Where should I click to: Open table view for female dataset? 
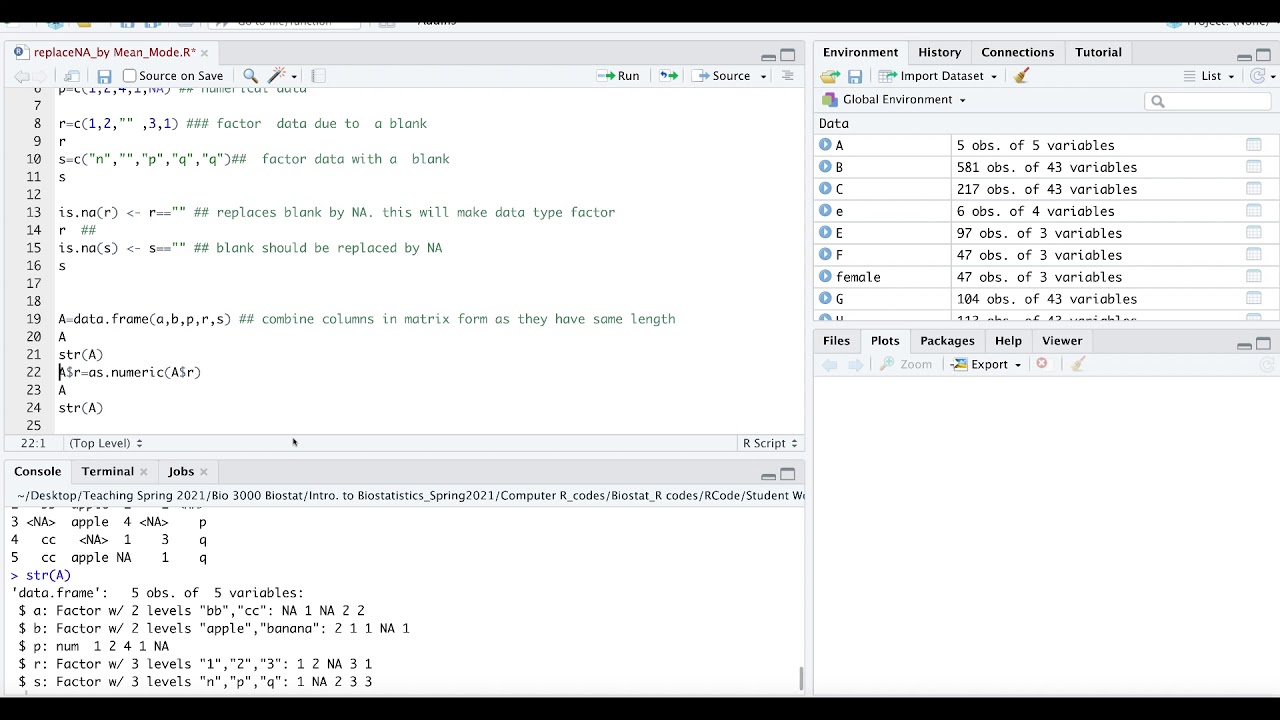click(1253, 277)
